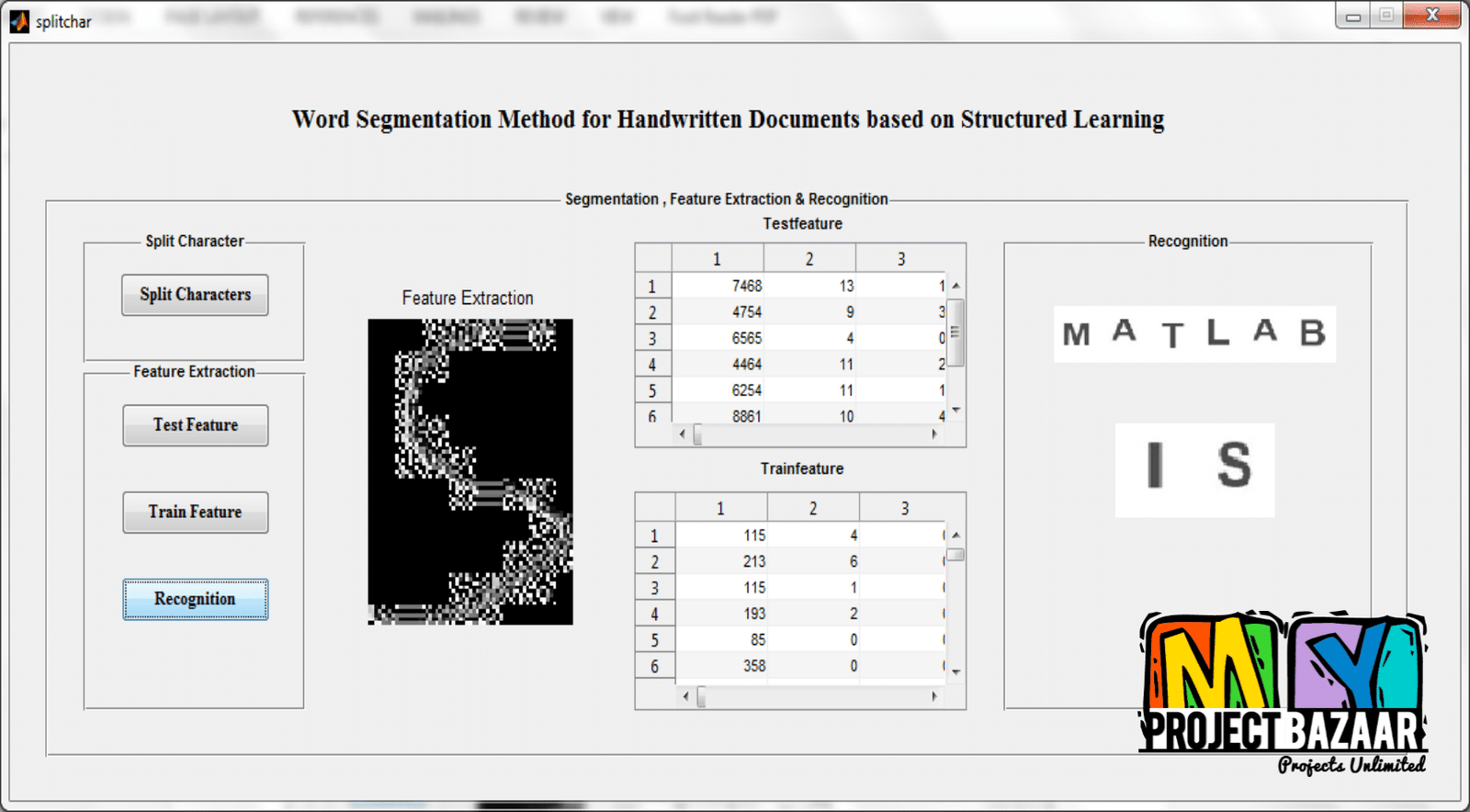
Task: Select Trainfeature cell with value 6
Action: click(x=813, y=561)
